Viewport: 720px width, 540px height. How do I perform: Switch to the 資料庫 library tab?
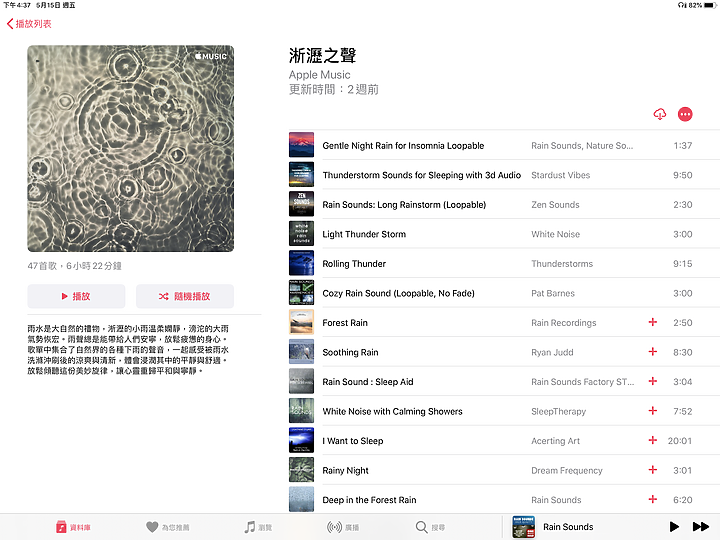[x=73, y=527]
